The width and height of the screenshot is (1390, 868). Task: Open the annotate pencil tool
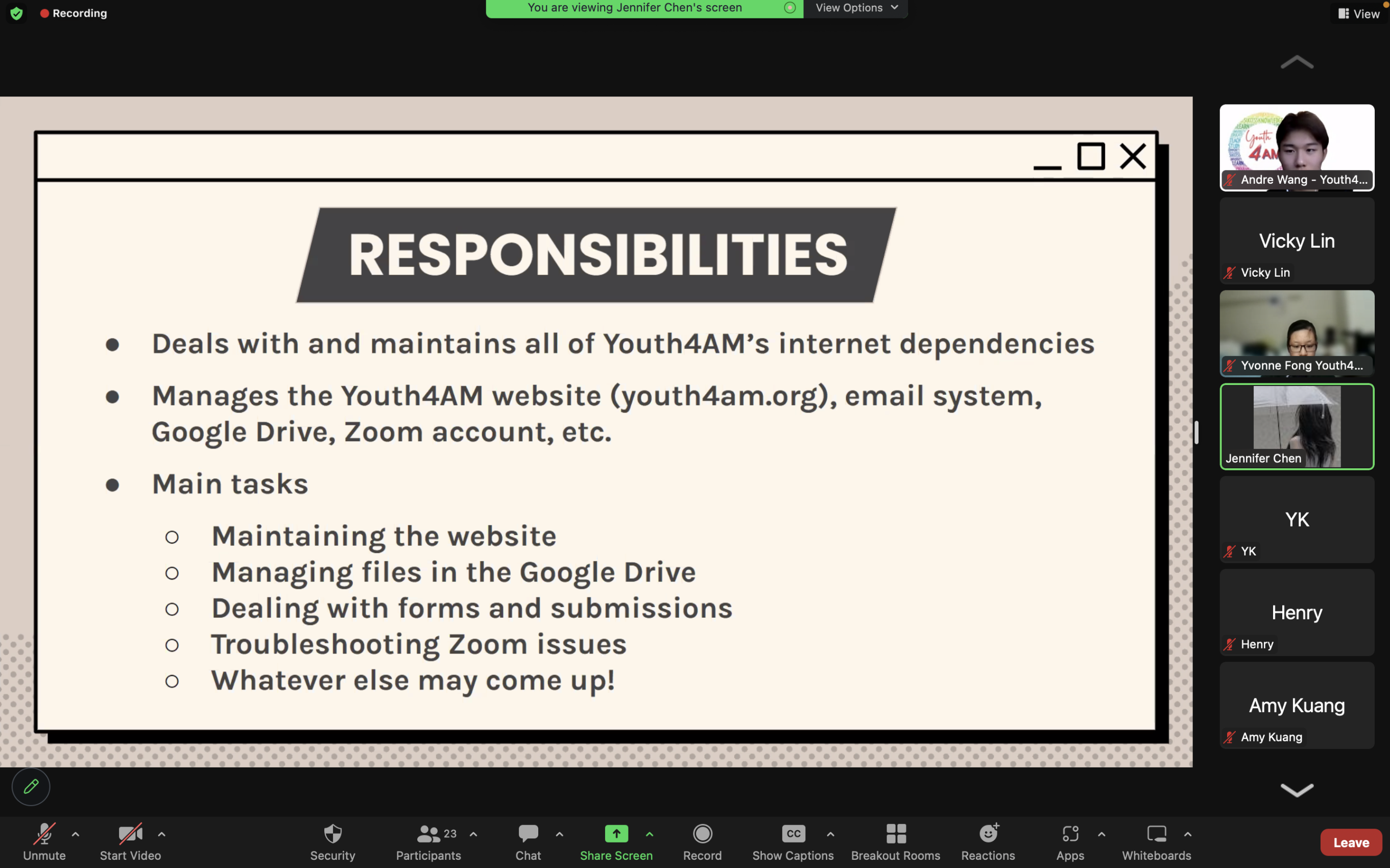31,786
